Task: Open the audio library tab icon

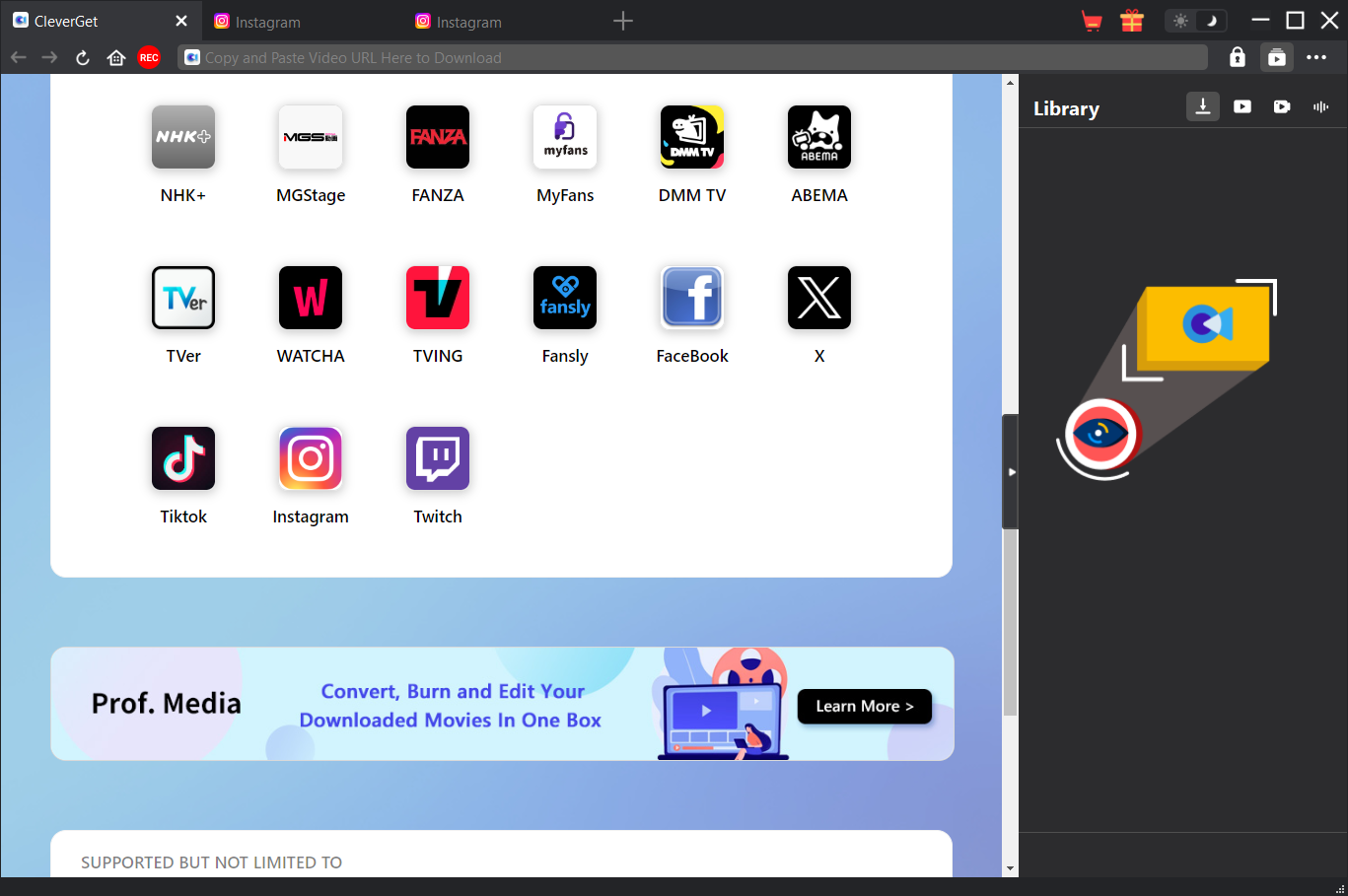Action: (x=1320, y=106)
